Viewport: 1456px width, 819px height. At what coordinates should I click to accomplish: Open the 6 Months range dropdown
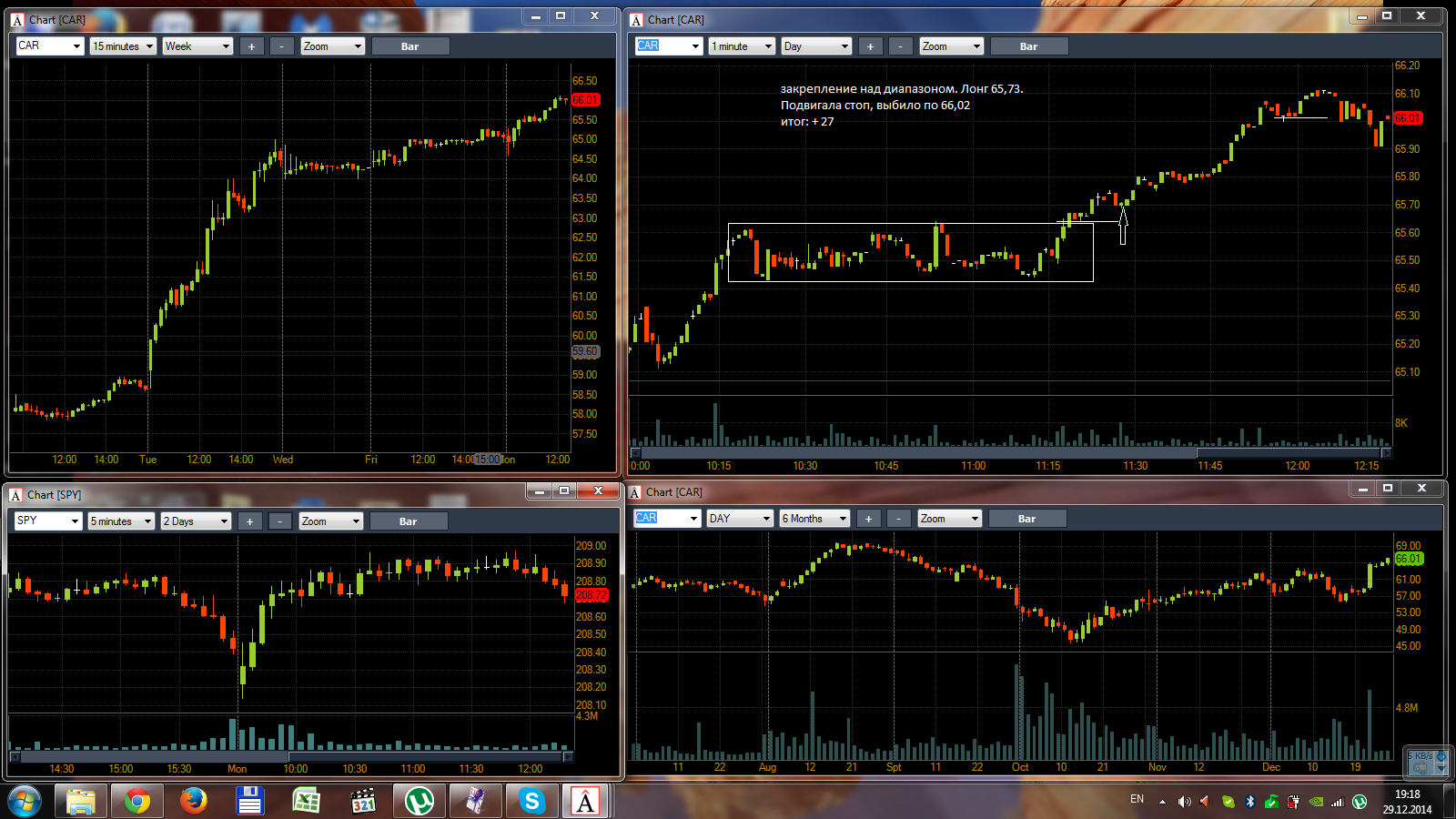tap(814, 519)
